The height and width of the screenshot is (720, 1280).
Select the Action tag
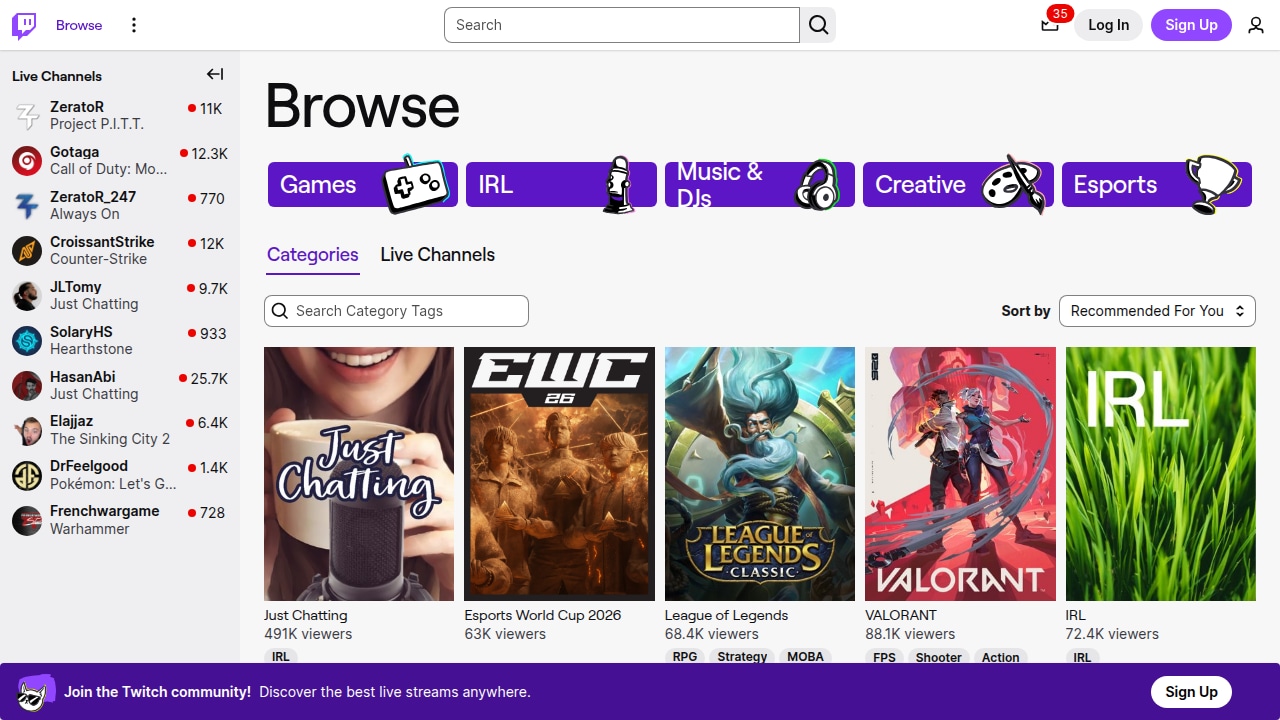1000,657
